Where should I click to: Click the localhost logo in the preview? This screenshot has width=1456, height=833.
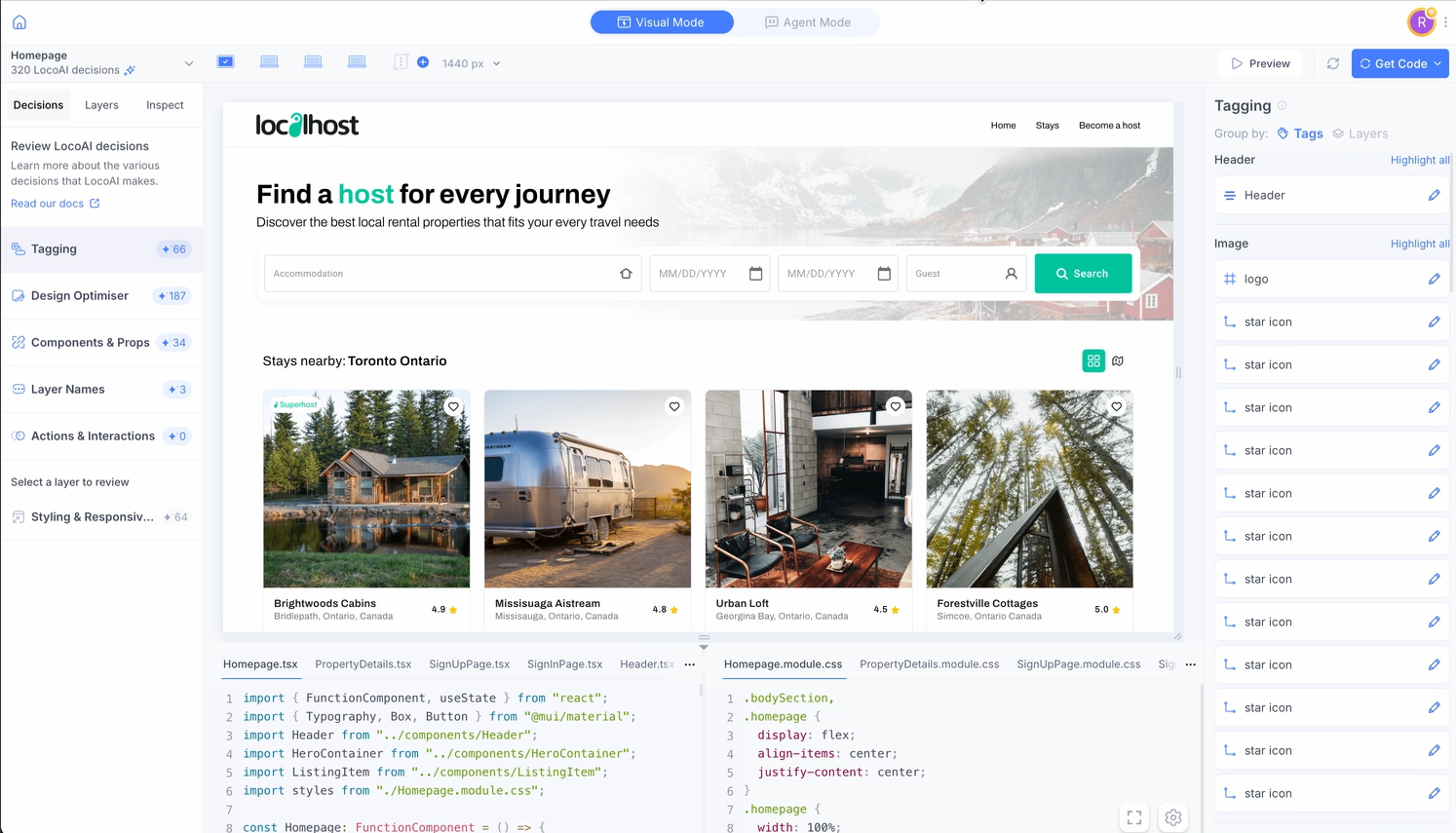coord(307,125)
